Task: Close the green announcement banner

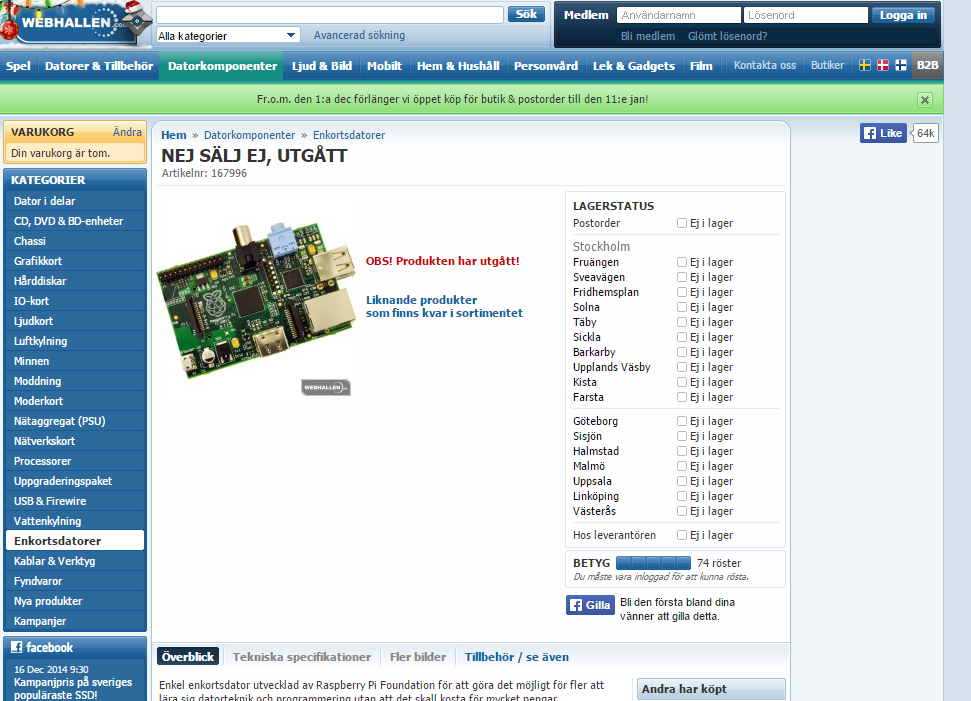Action: (925, 100)
